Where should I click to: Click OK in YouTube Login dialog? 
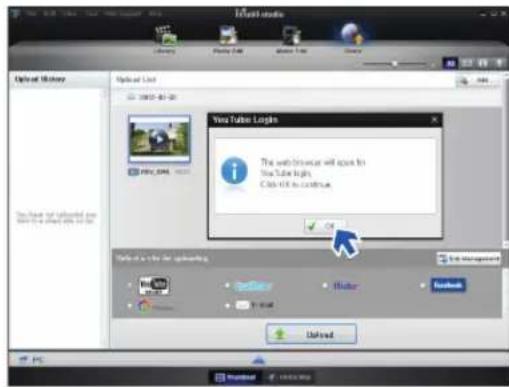tap(324, 226)
